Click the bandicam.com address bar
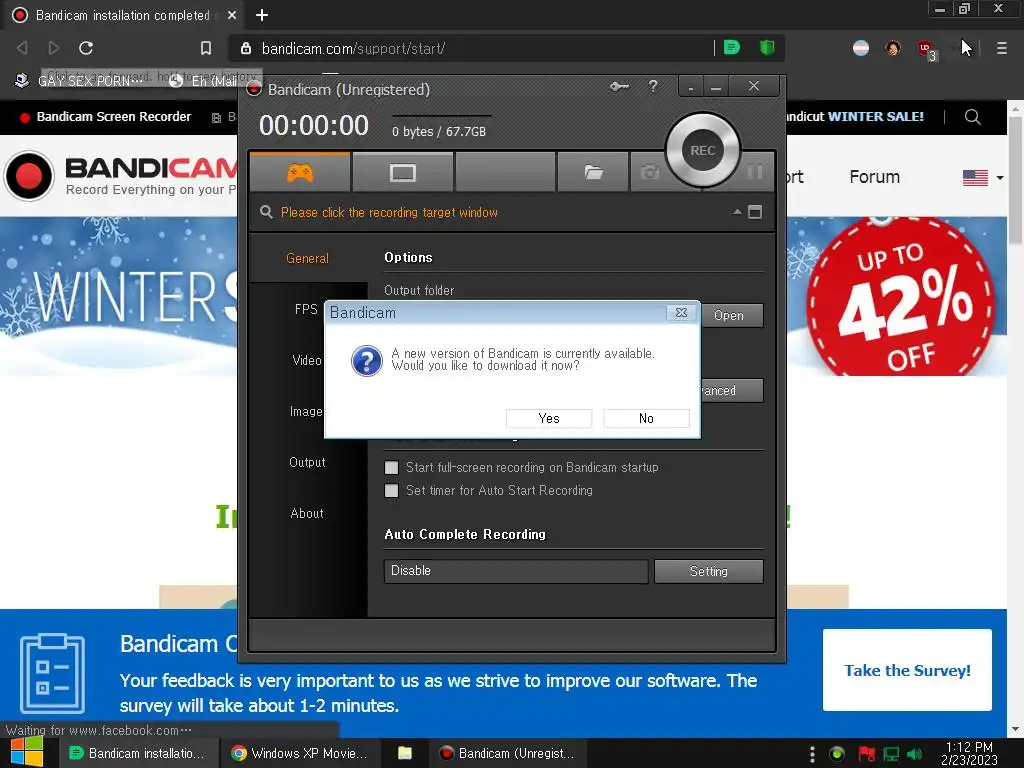The width and height of the screenshot is (1024, 768). [470, 48]
